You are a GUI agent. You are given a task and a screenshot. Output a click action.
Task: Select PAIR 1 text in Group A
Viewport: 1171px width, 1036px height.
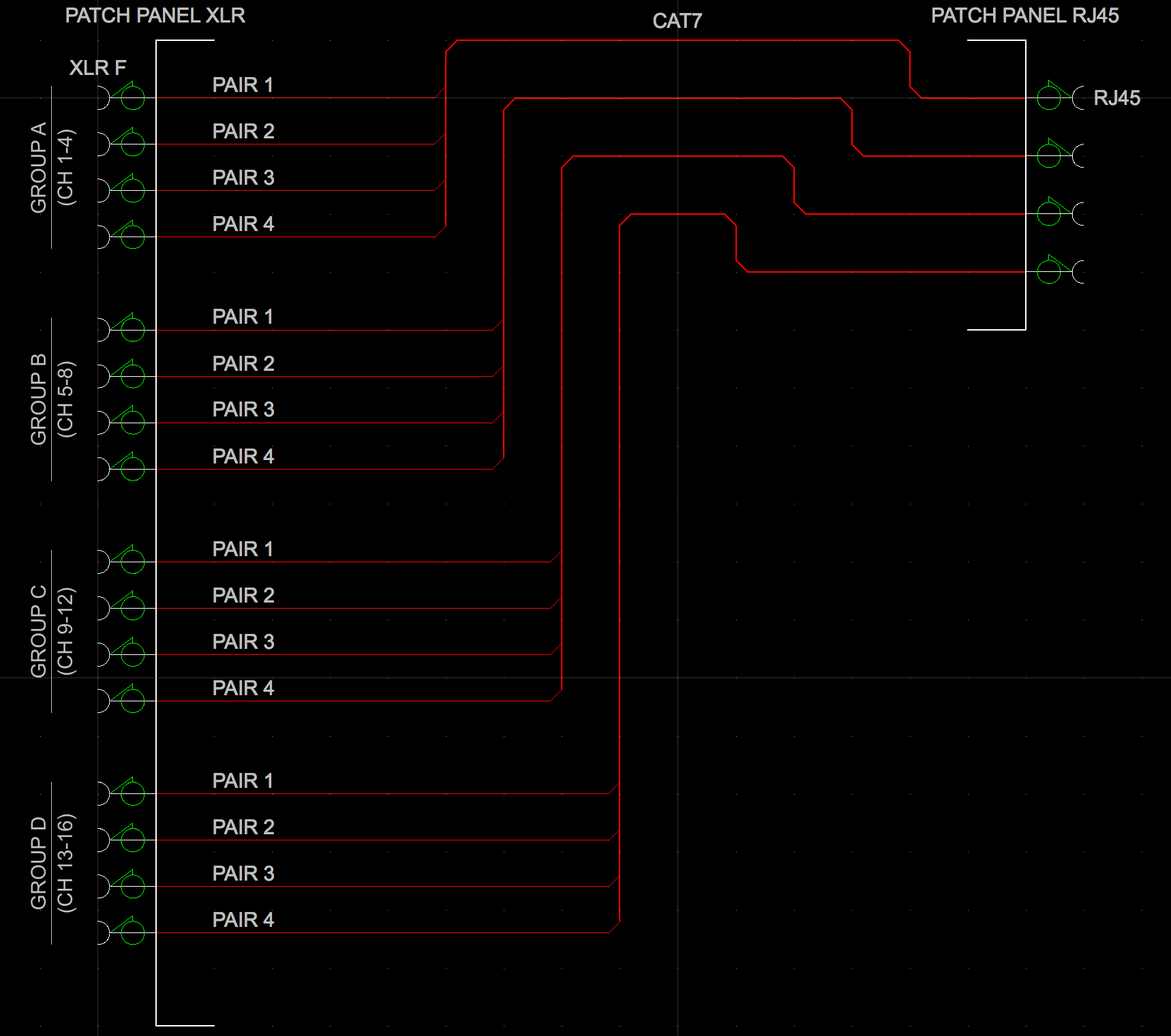click(243, 85)
